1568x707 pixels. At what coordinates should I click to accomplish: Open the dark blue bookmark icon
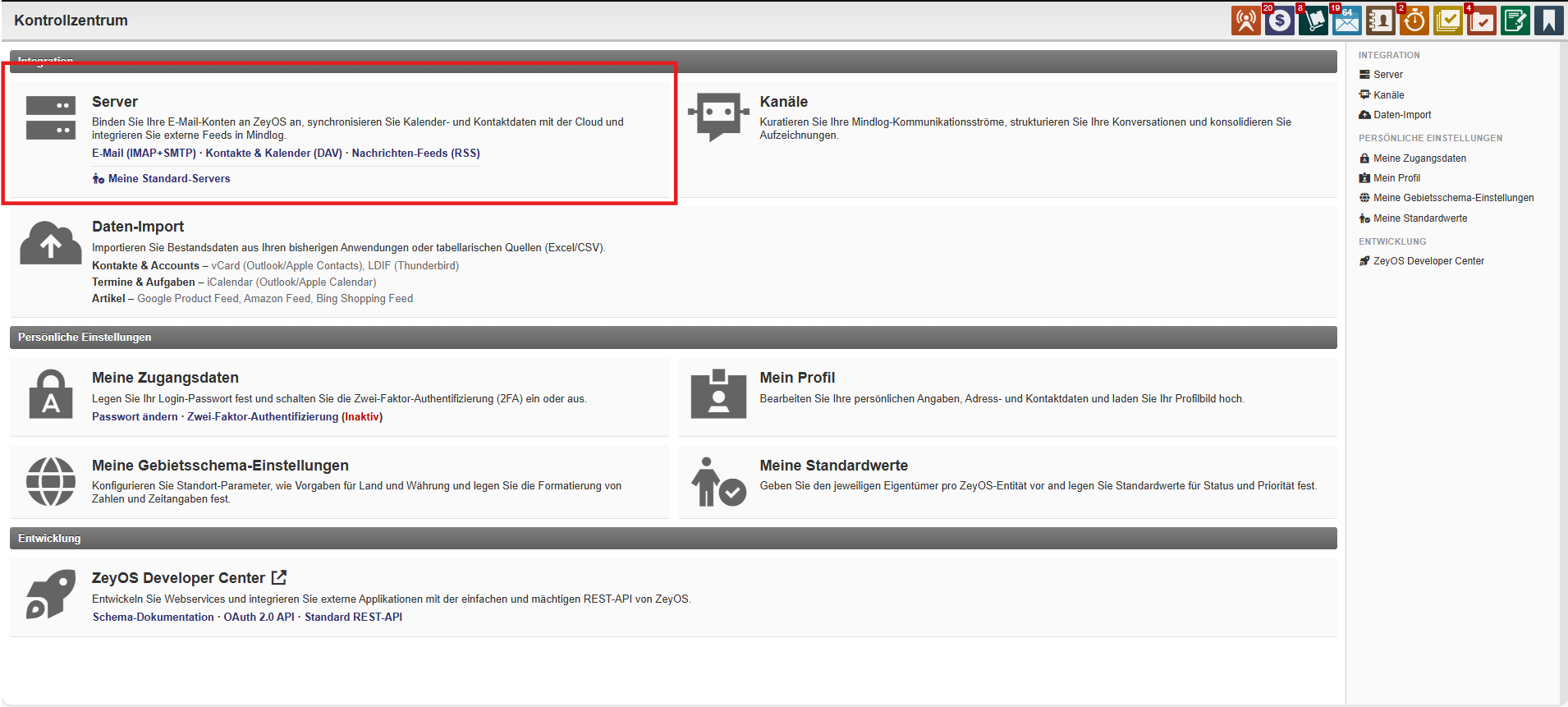(1548, 21)
